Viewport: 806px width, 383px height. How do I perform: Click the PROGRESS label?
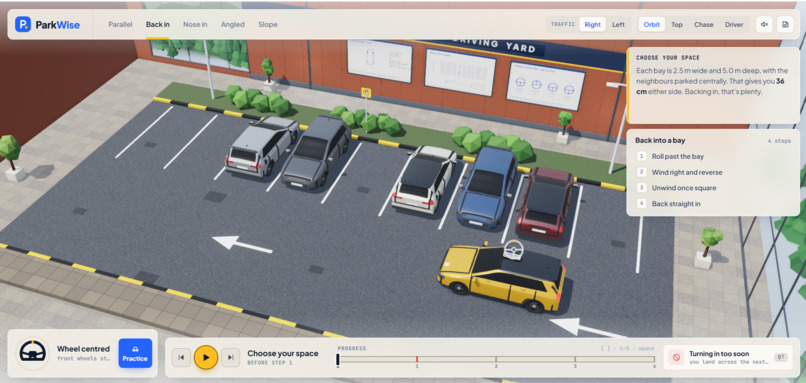click(x=352, y=348)
